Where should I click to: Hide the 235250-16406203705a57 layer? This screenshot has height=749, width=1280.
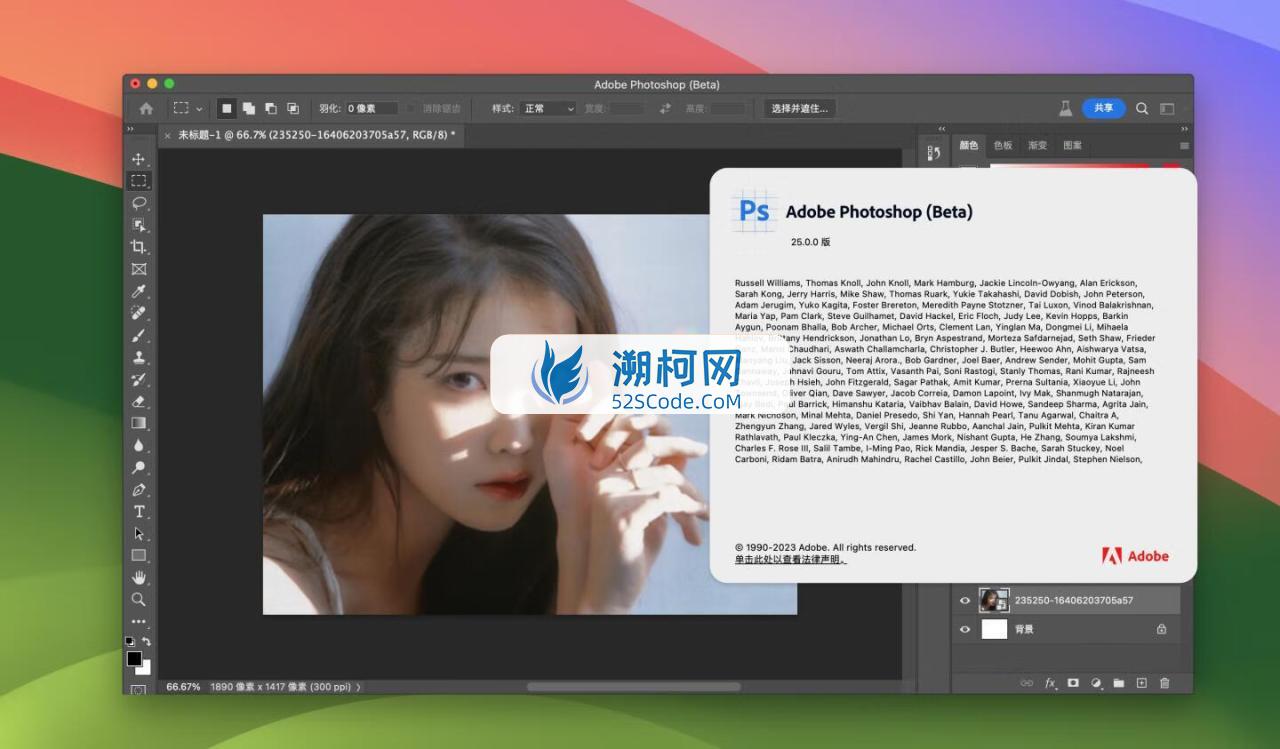pos(965,600)
